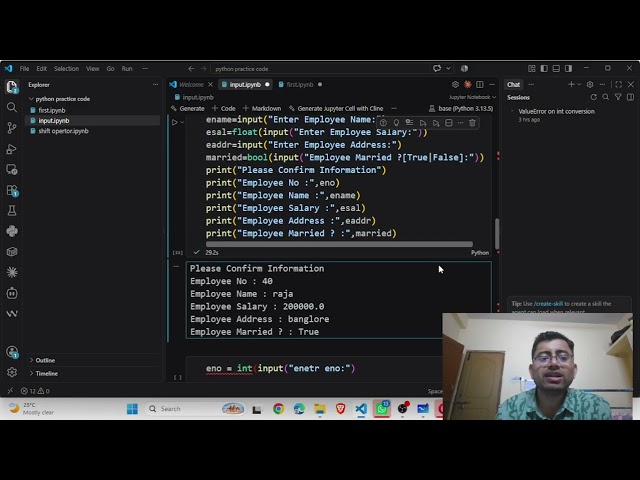Open Explorer more actions ellipsis
Image resolution: width=640 pixels, height=480 pixels.
pyautogui.click(x=156, y=84)
